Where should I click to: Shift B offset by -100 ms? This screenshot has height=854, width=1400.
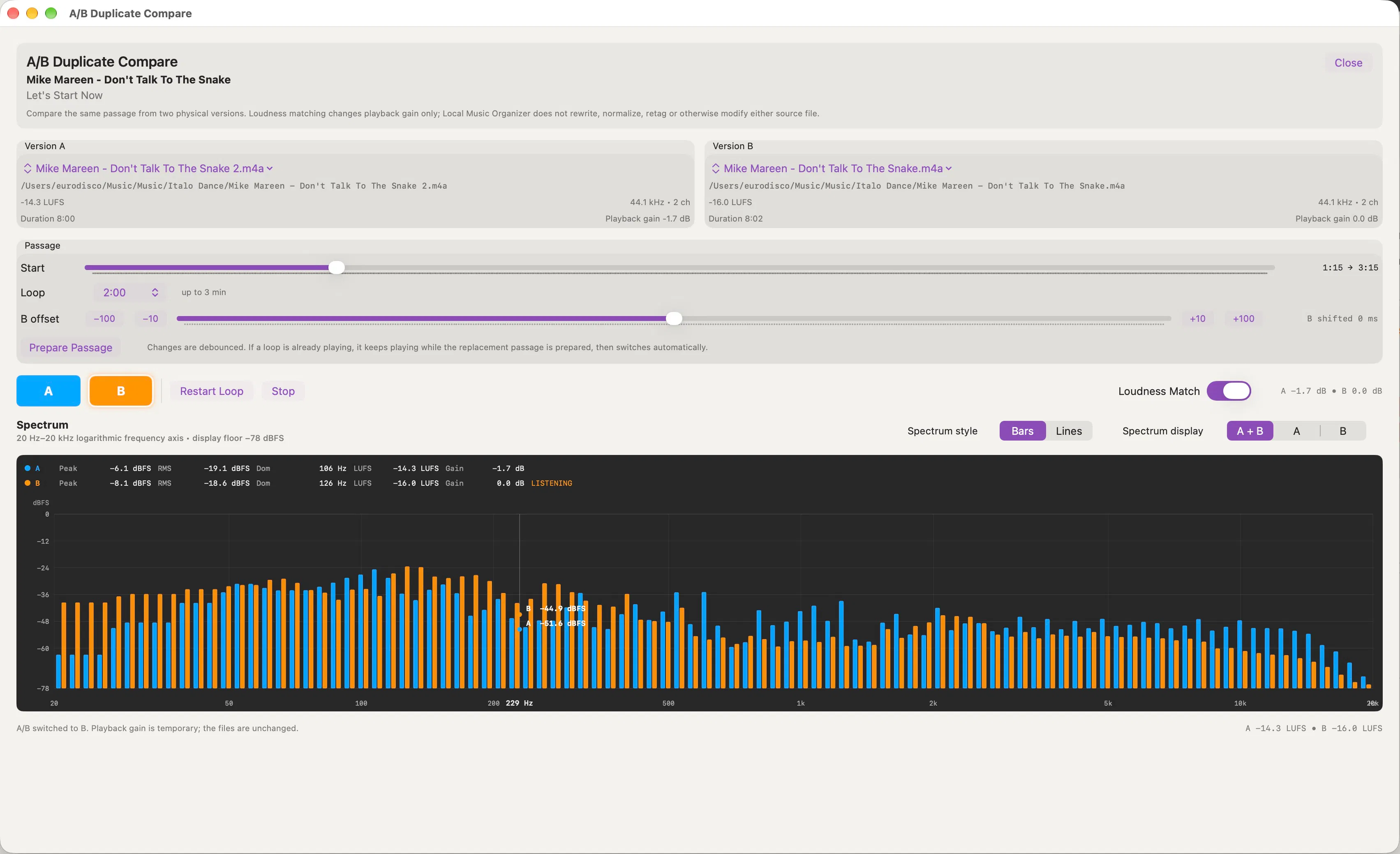click(x=104, y=319)
